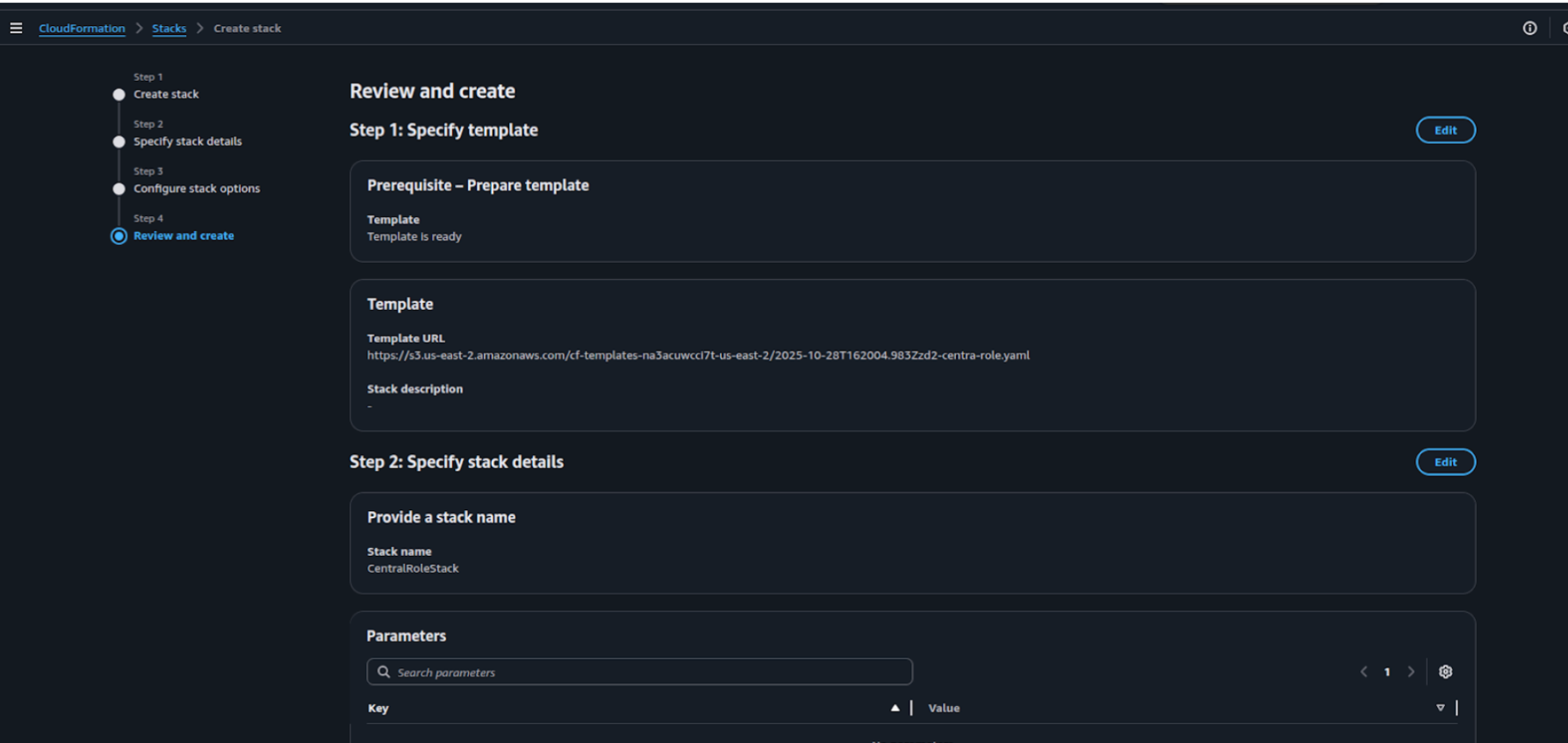Image resolution: width=1568 pixels, height=743 pixels.
Task: Edit Step 2 Specify stack details
Action: tap(1445, 462)
